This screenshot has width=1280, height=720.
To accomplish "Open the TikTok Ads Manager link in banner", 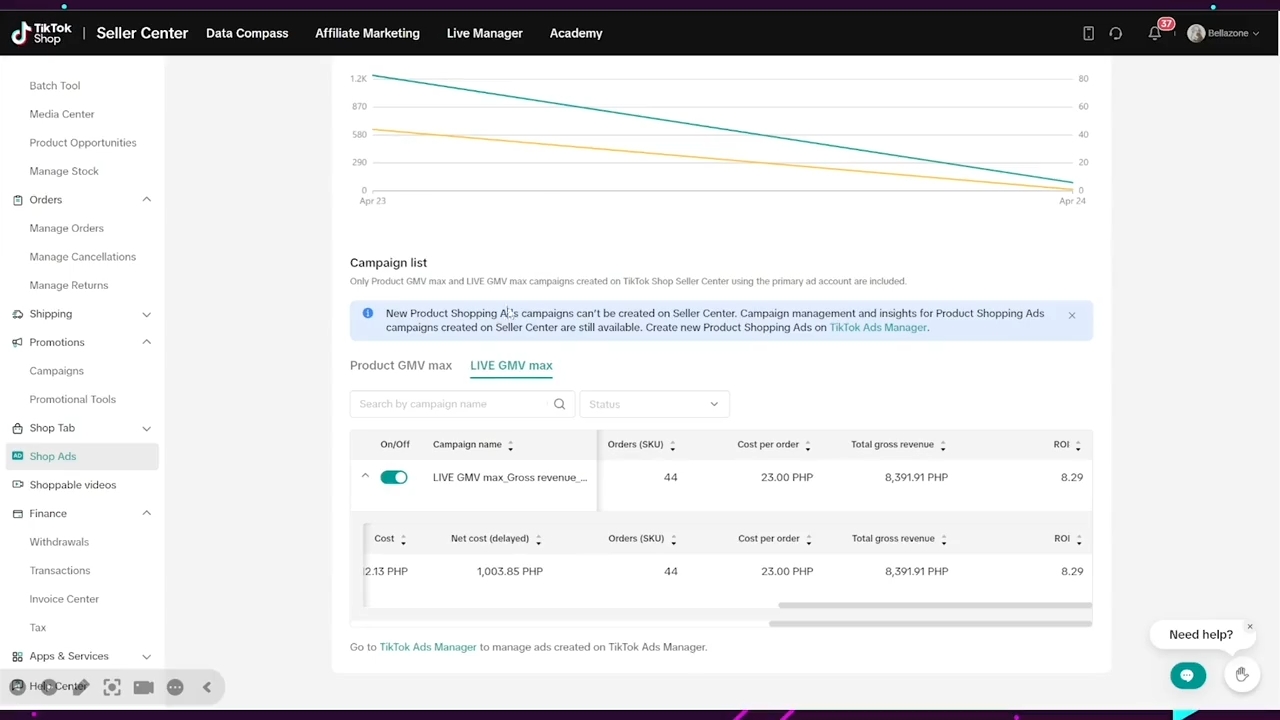I will [877, 328].
